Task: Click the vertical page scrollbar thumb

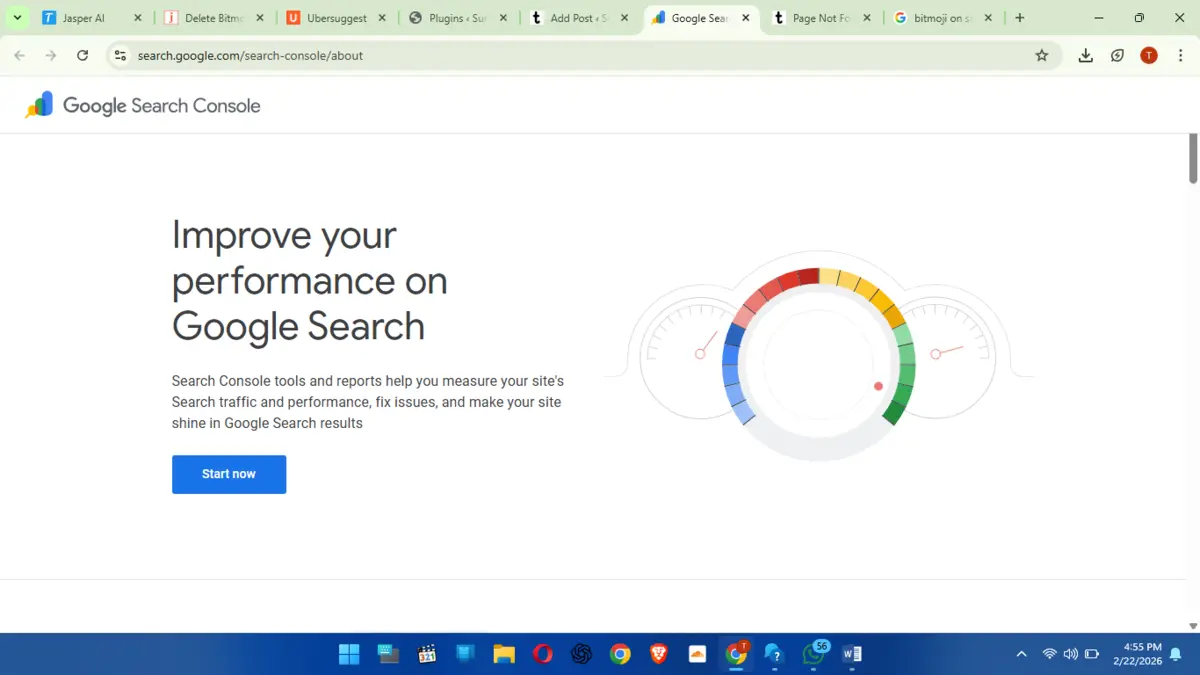Action: point(1193,157)
